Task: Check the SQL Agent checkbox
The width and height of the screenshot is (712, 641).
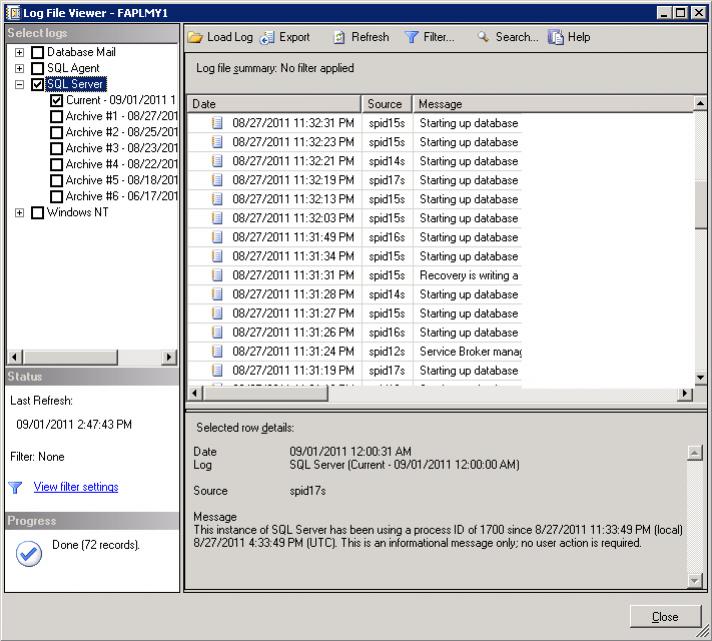Action: click(38, 68)
